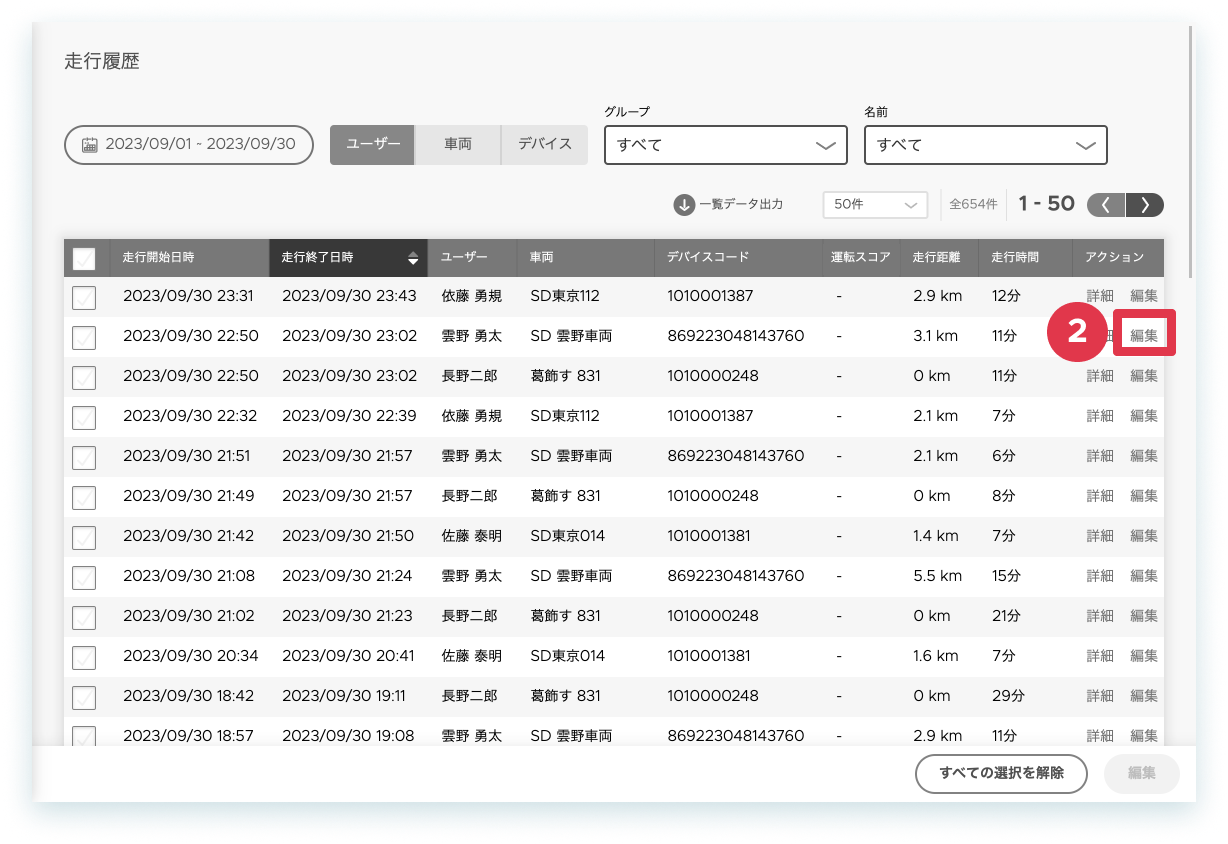Viewport: 1228px width, 844px height.
Task: Click the download arrow icon for 一覧データ出力
Action: point(684,205)
